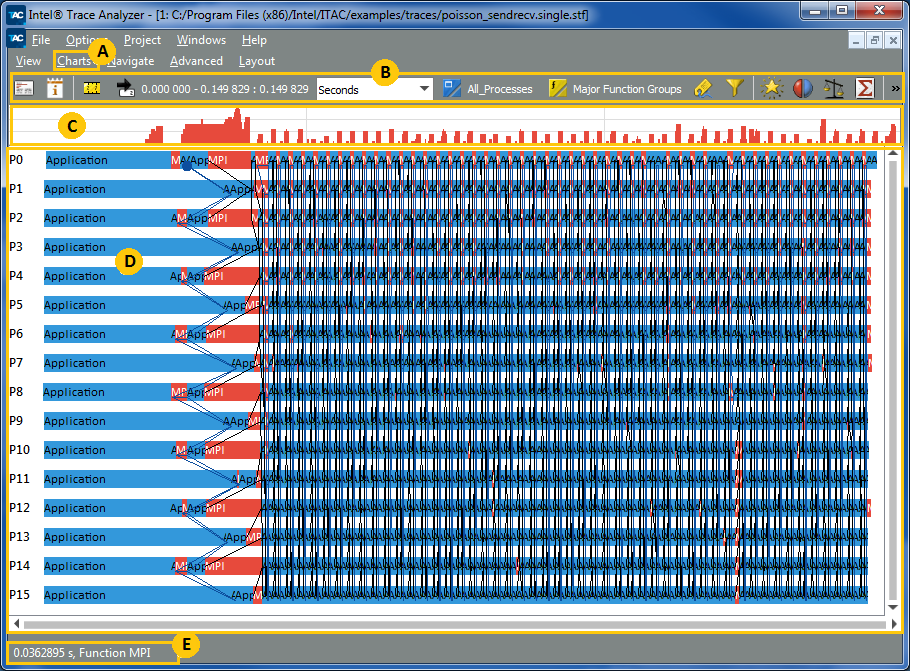Click the vertical scrollbar of event timeline

point(890,380)
